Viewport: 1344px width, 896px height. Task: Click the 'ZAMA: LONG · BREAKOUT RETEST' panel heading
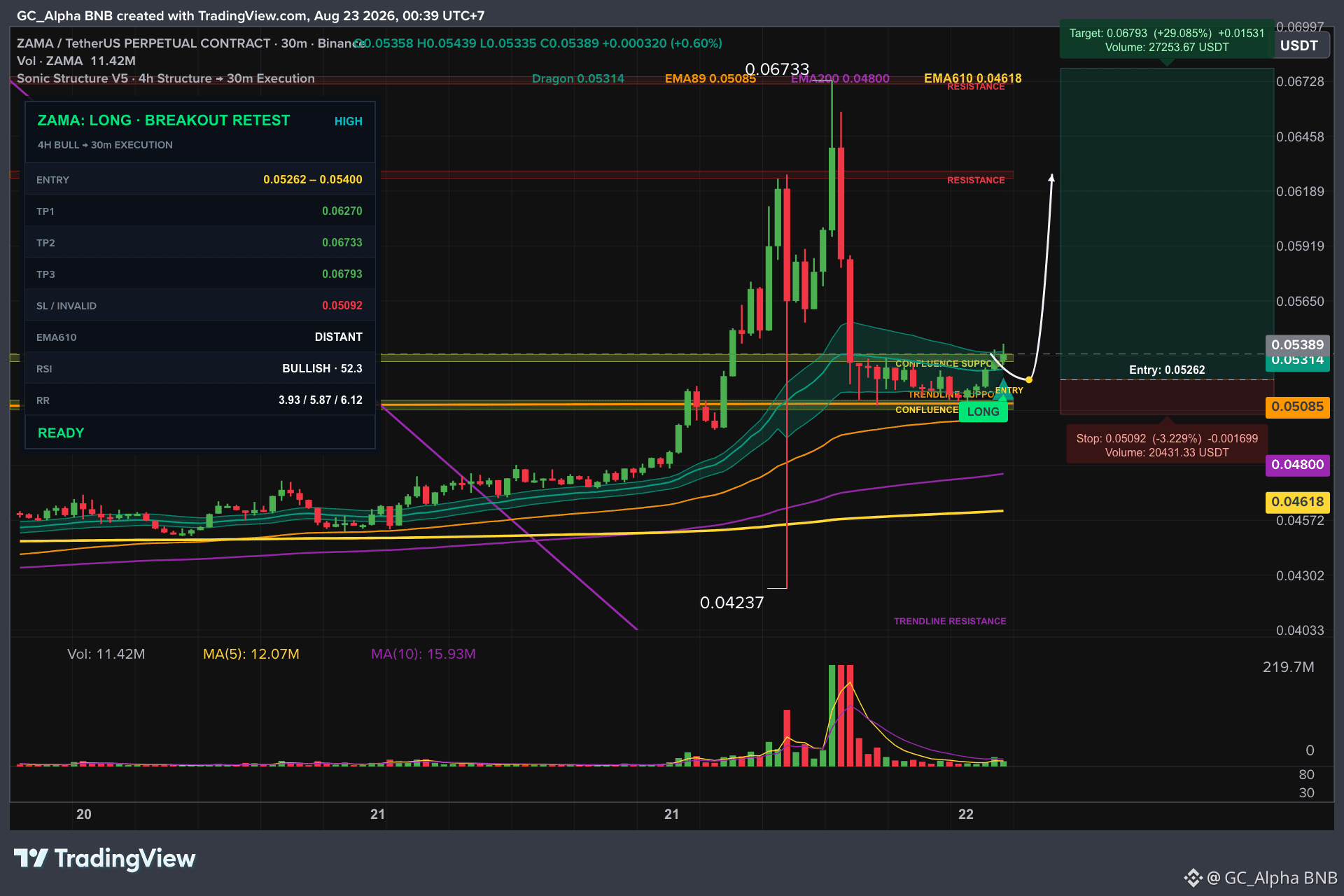pos(164,120)
